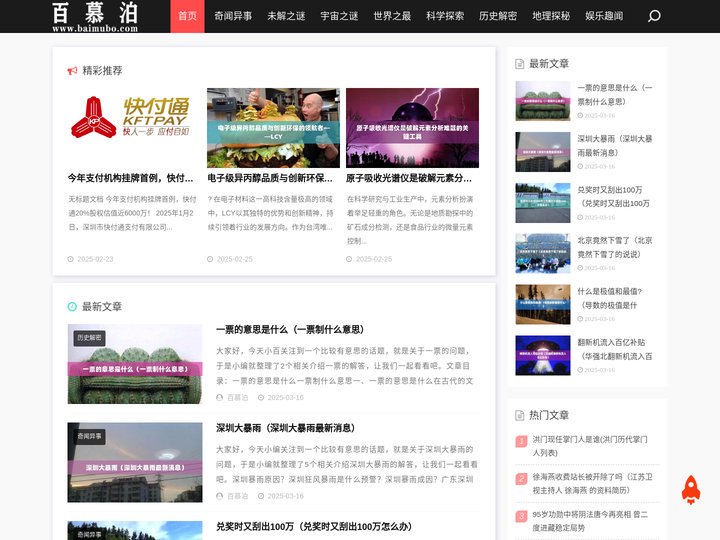Open sidebar thumbnail for 北京竟然下雪了
The height and width of the screenshot is (540, 720).
(x=543, y=253)
